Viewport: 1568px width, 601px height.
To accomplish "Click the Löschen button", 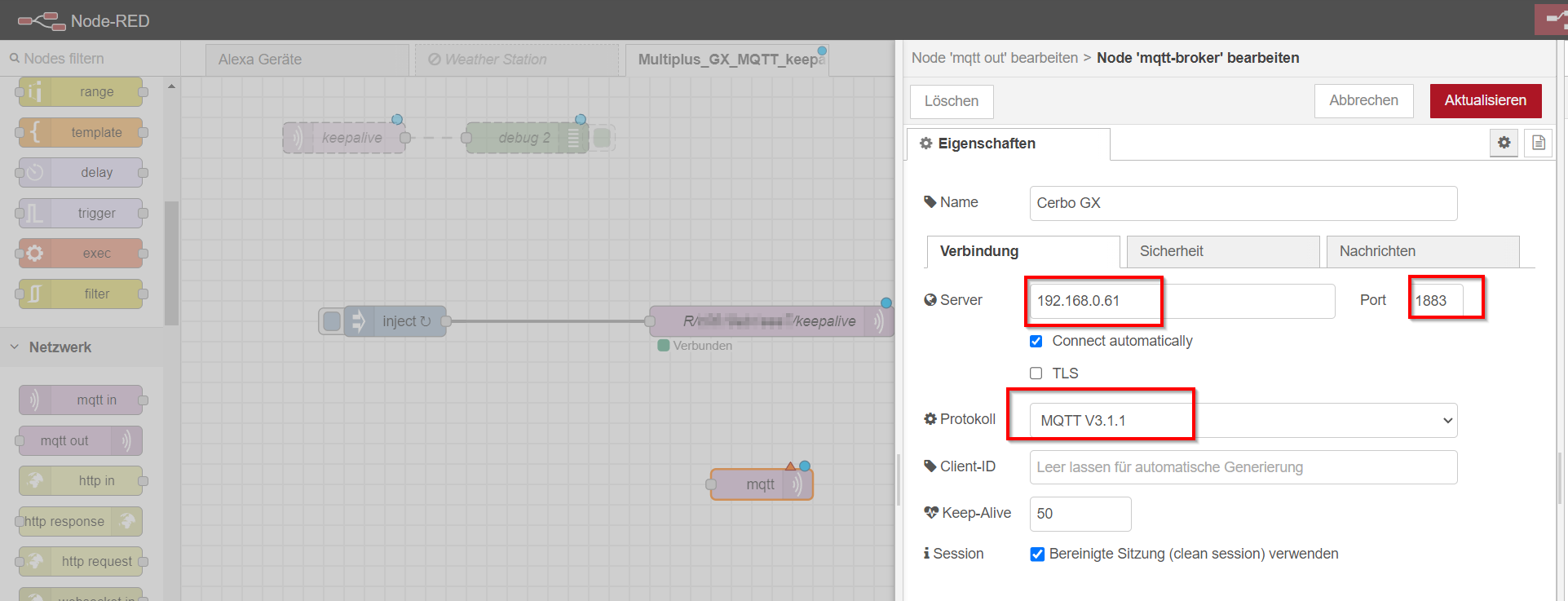I will click(x=952, y=101).
